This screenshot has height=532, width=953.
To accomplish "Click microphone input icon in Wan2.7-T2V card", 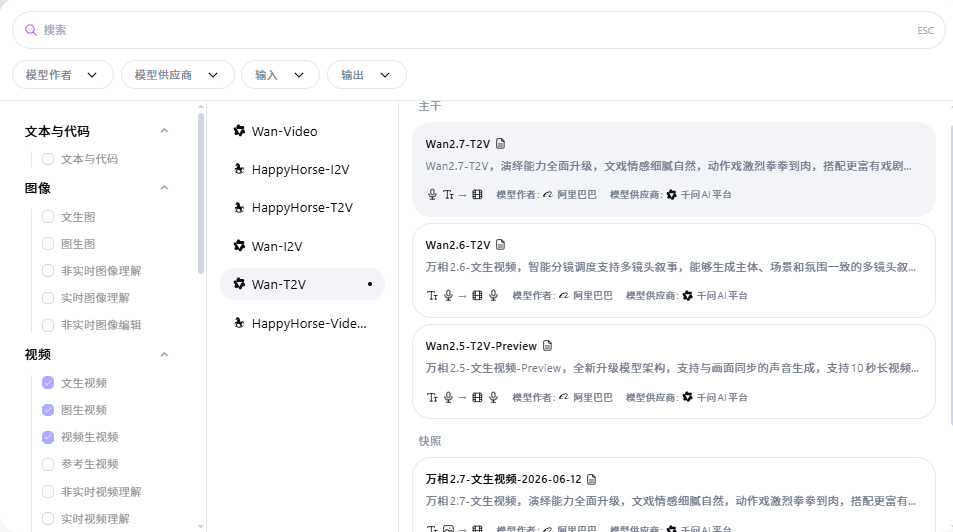I will (432, 195).
